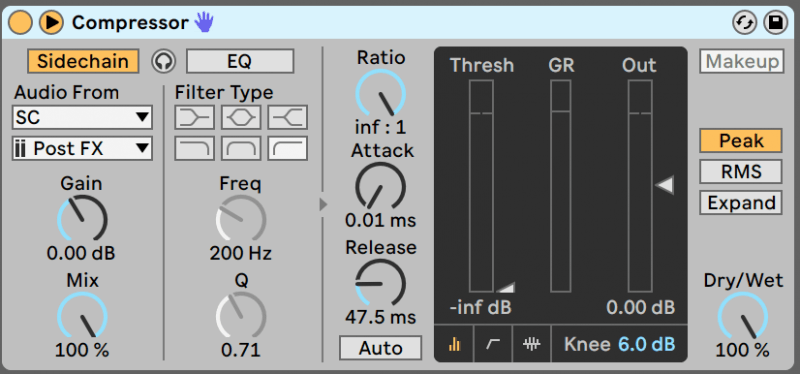Open the Audio From SC dropdown
This screenshot has width=800, height=374.
pos(82,118)
